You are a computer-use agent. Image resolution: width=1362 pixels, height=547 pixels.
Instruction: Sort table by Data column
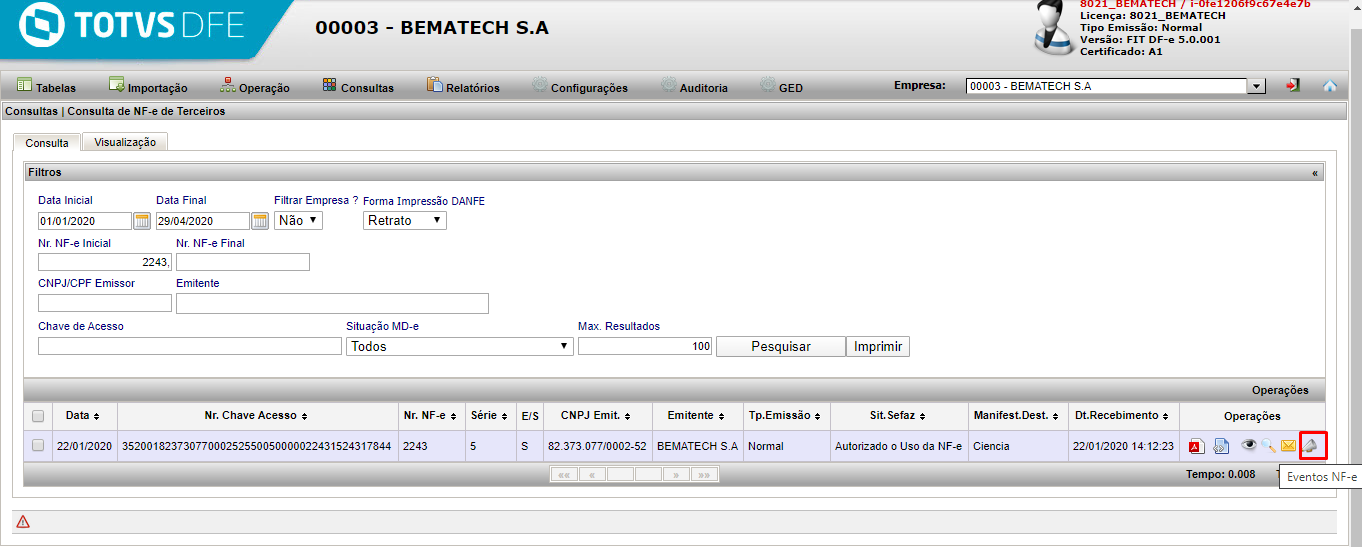81,415
